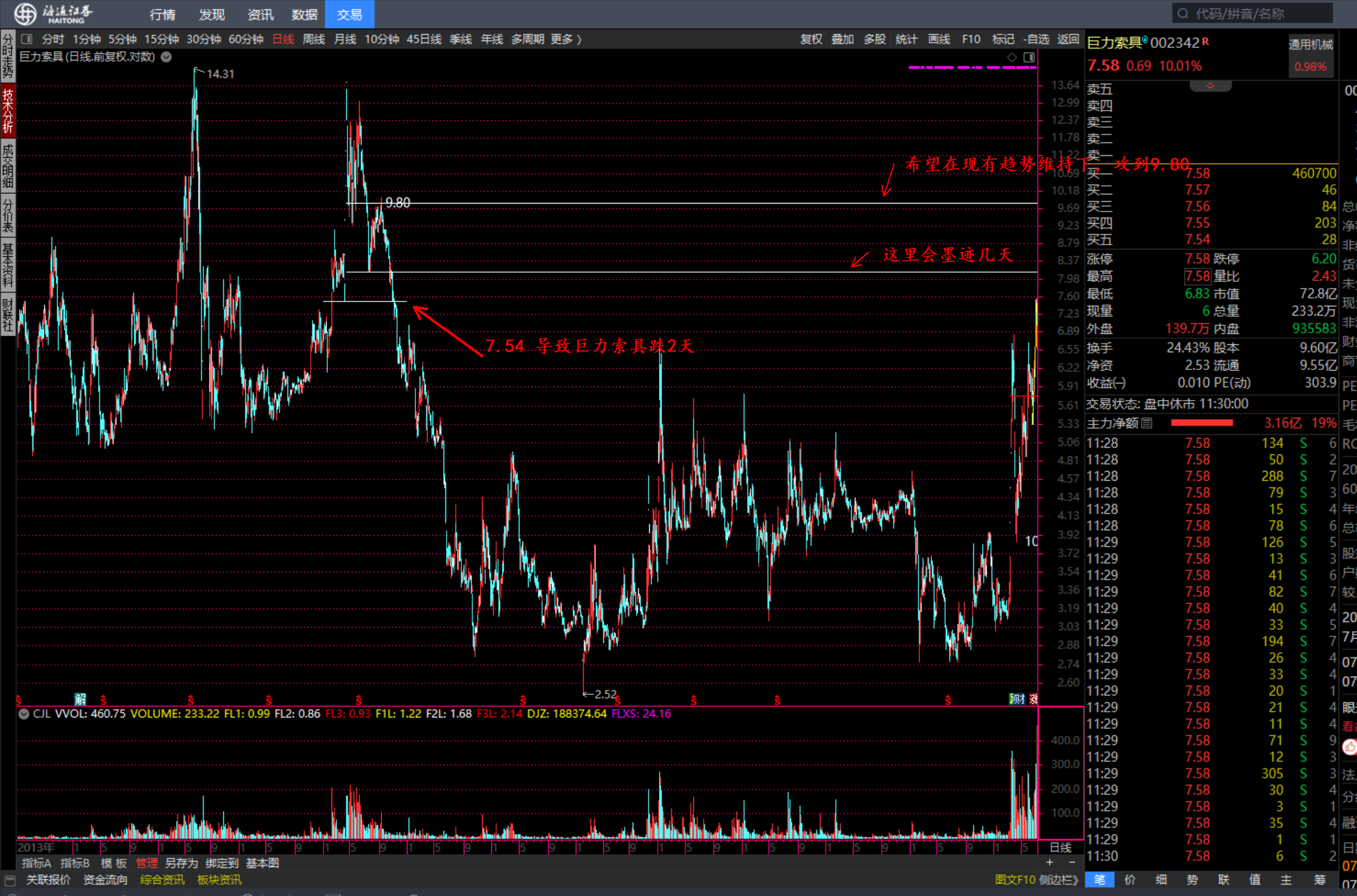The image size is (1357, 896).
Task: Click the 叠加 overlay button
Action: pyautogui.click(x=842, y=39)
